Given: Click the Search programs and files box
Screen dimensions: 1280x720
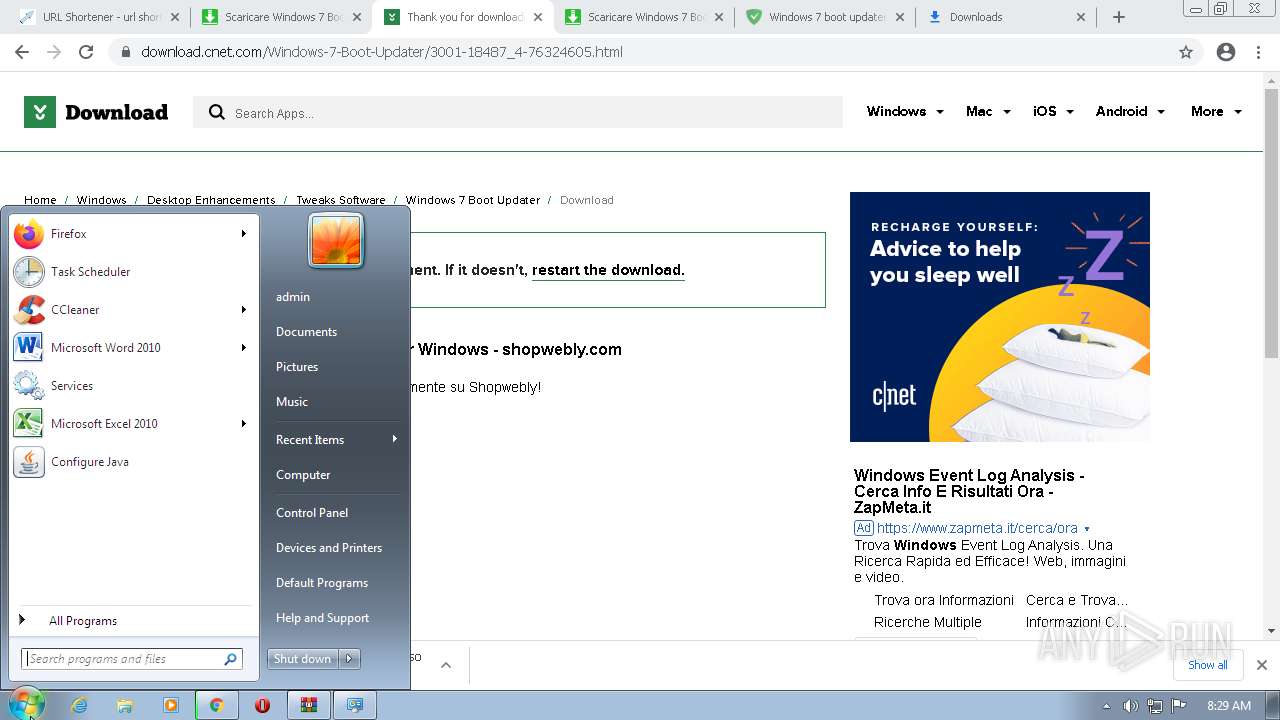Looking at the screenshot, I should [131, 659].
